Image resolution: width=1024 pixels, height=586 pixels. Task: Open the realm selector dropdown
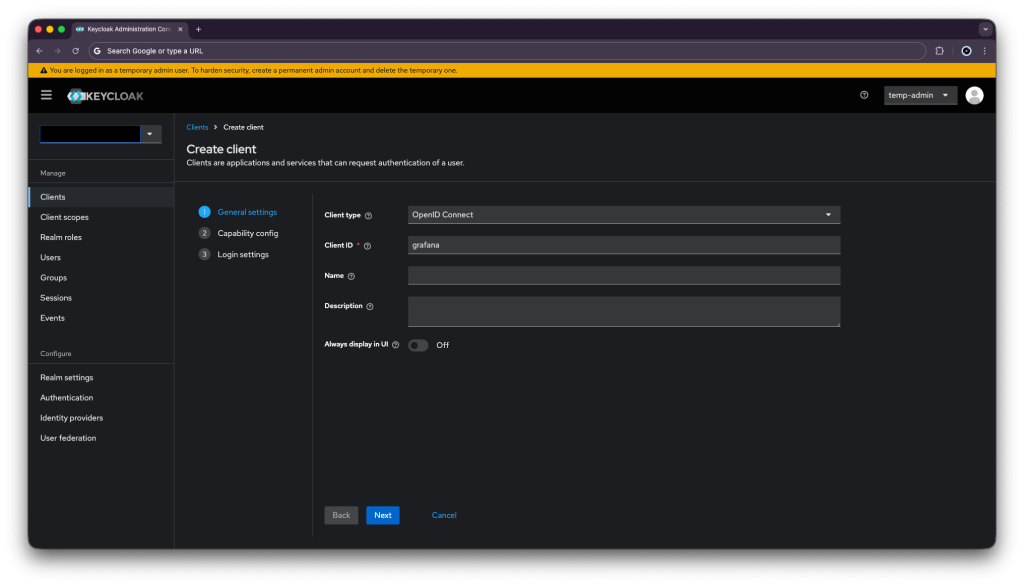click(x=150, y=134)
